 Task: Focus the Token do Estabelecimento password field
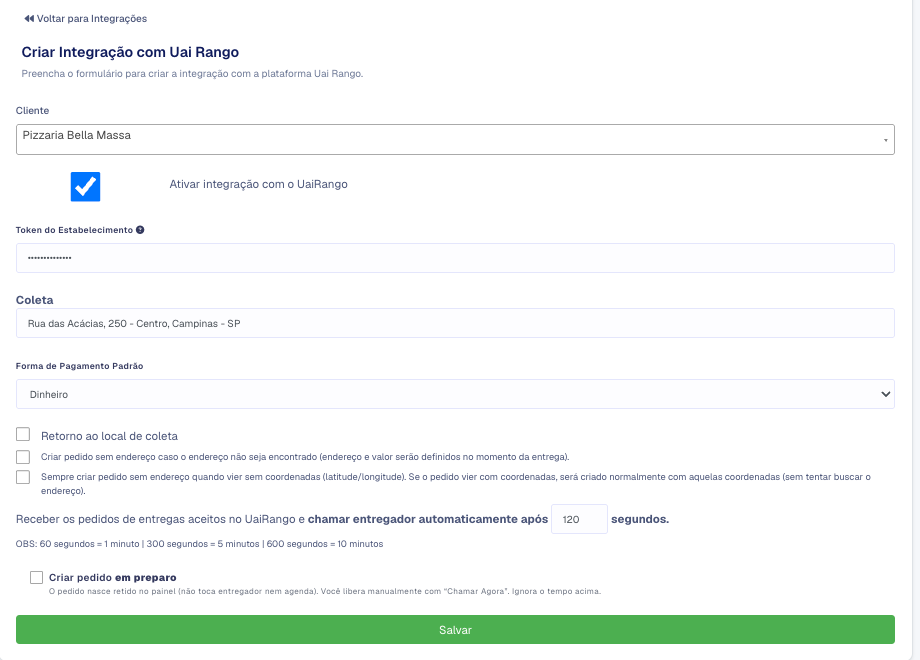coord(455,258)
